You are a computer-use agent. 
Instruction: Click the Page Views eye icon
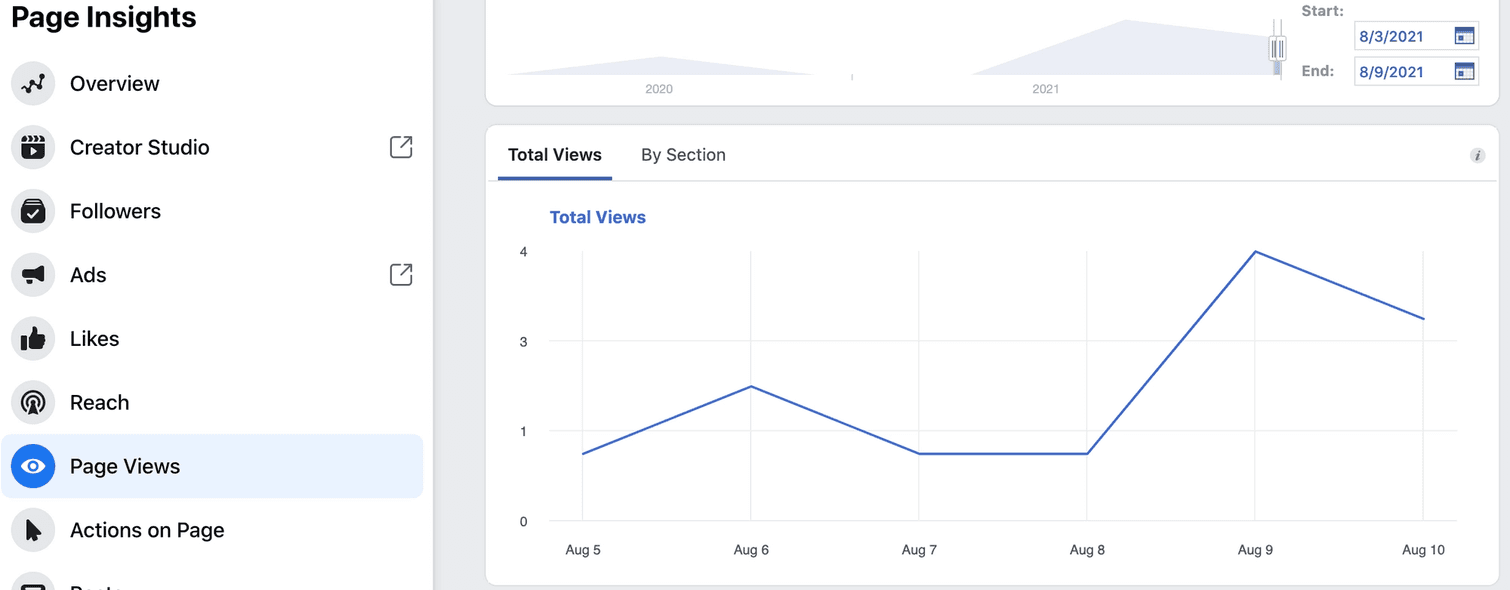33,466
